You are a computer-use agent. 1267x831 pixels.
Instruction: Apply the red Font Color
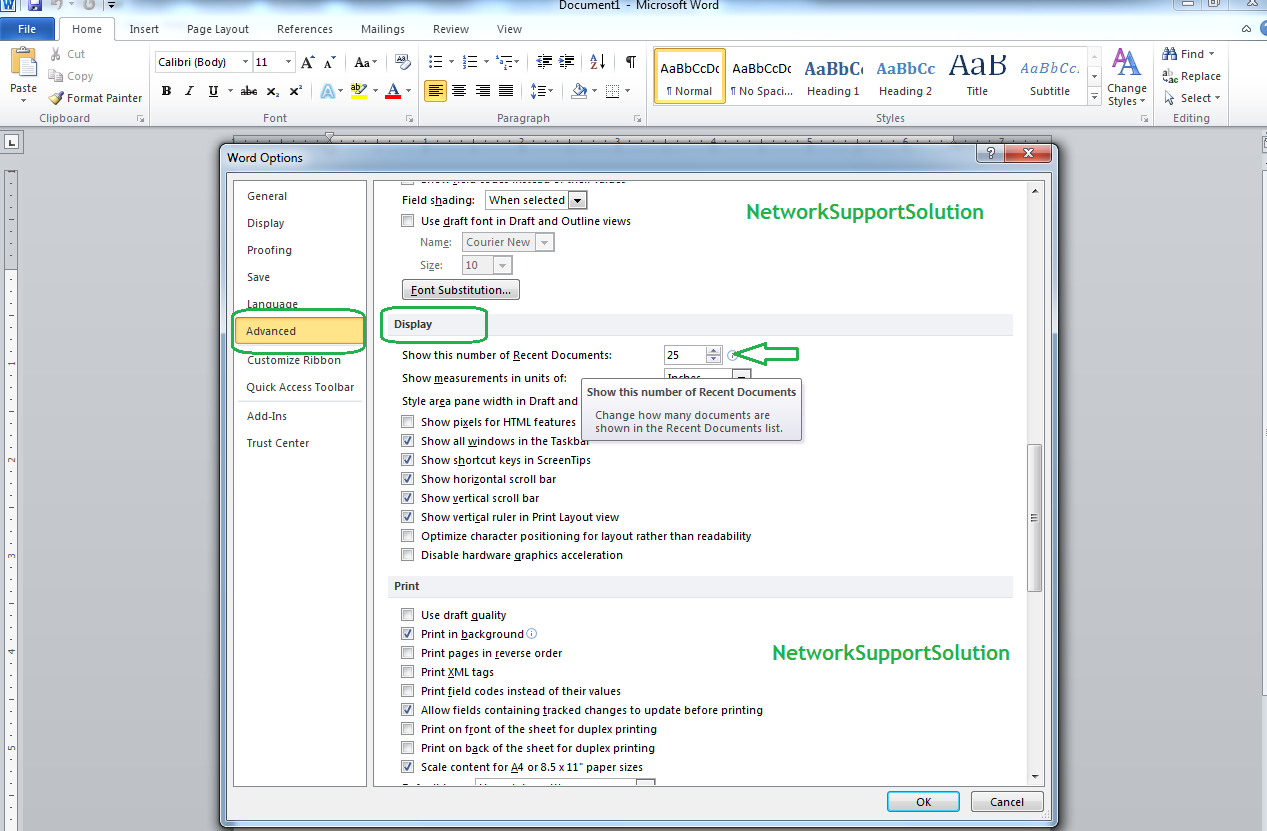pos(393,91)
